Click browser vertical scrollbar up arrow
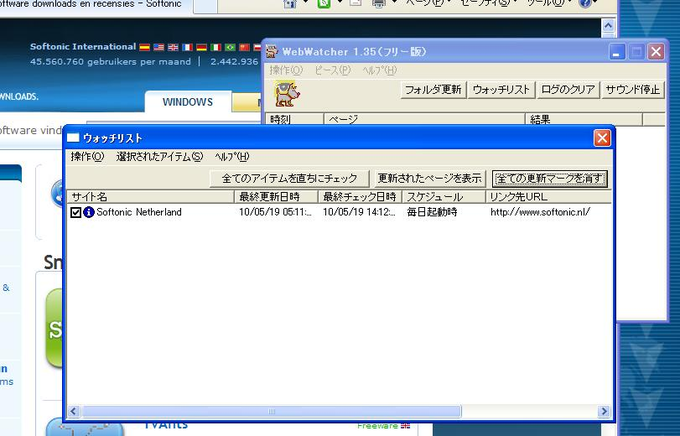 608,26
